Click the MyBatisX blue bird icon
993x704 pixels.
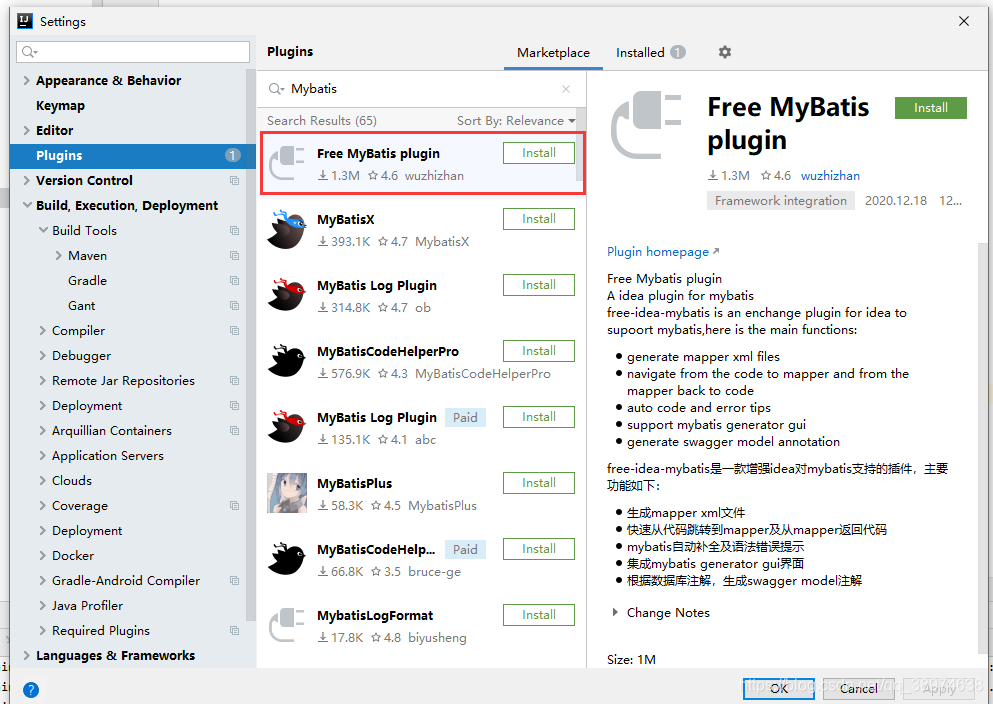287,228
